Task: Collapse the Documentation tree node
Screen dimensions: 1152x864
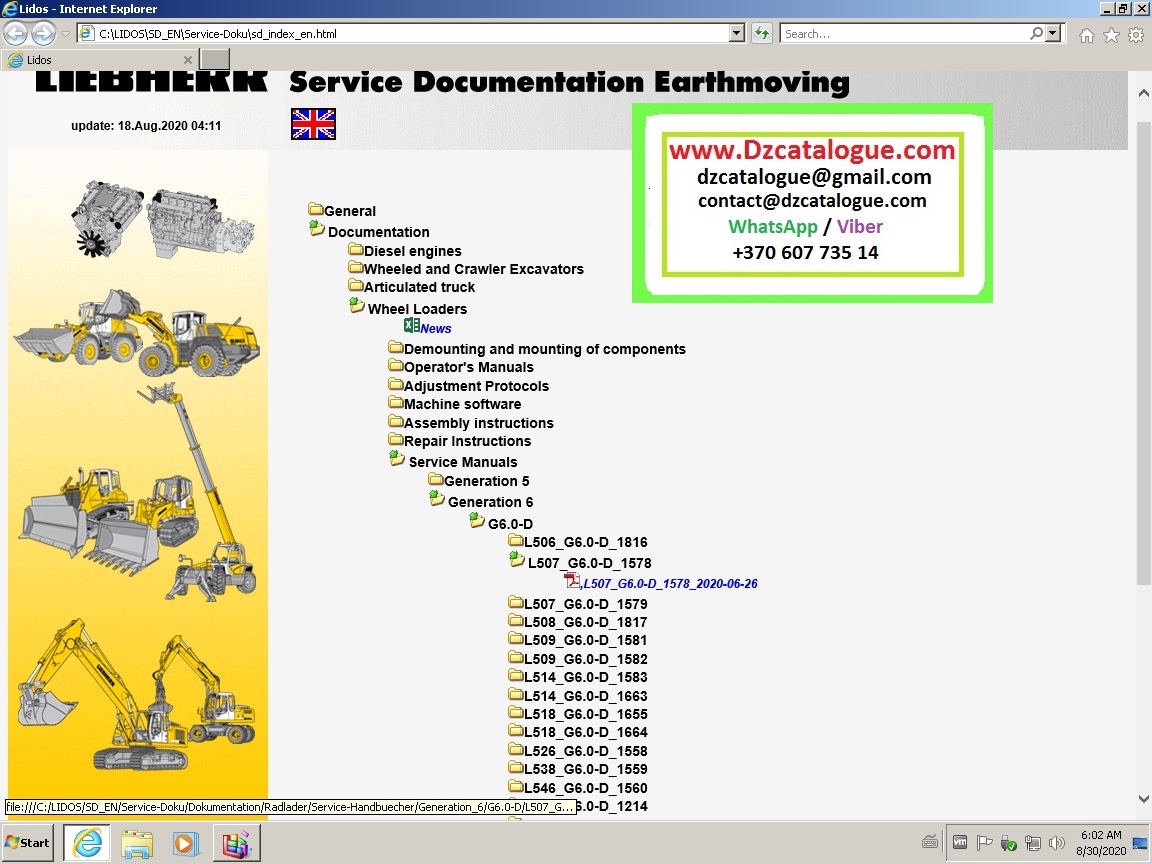Action: pyautogui.click(x=317, y=228)
